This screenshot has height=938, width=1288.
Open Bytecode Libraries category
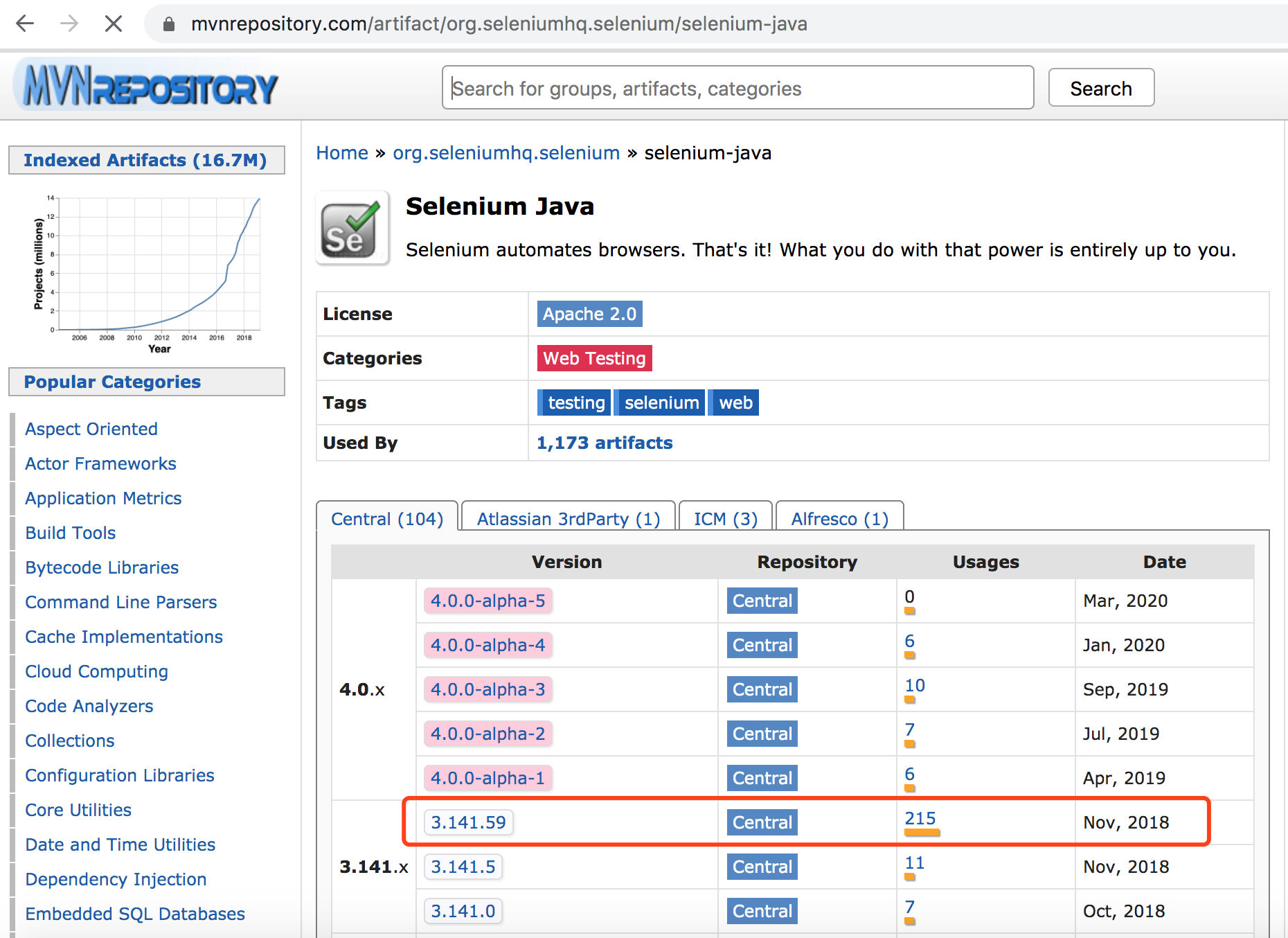[x=102, y=567]
